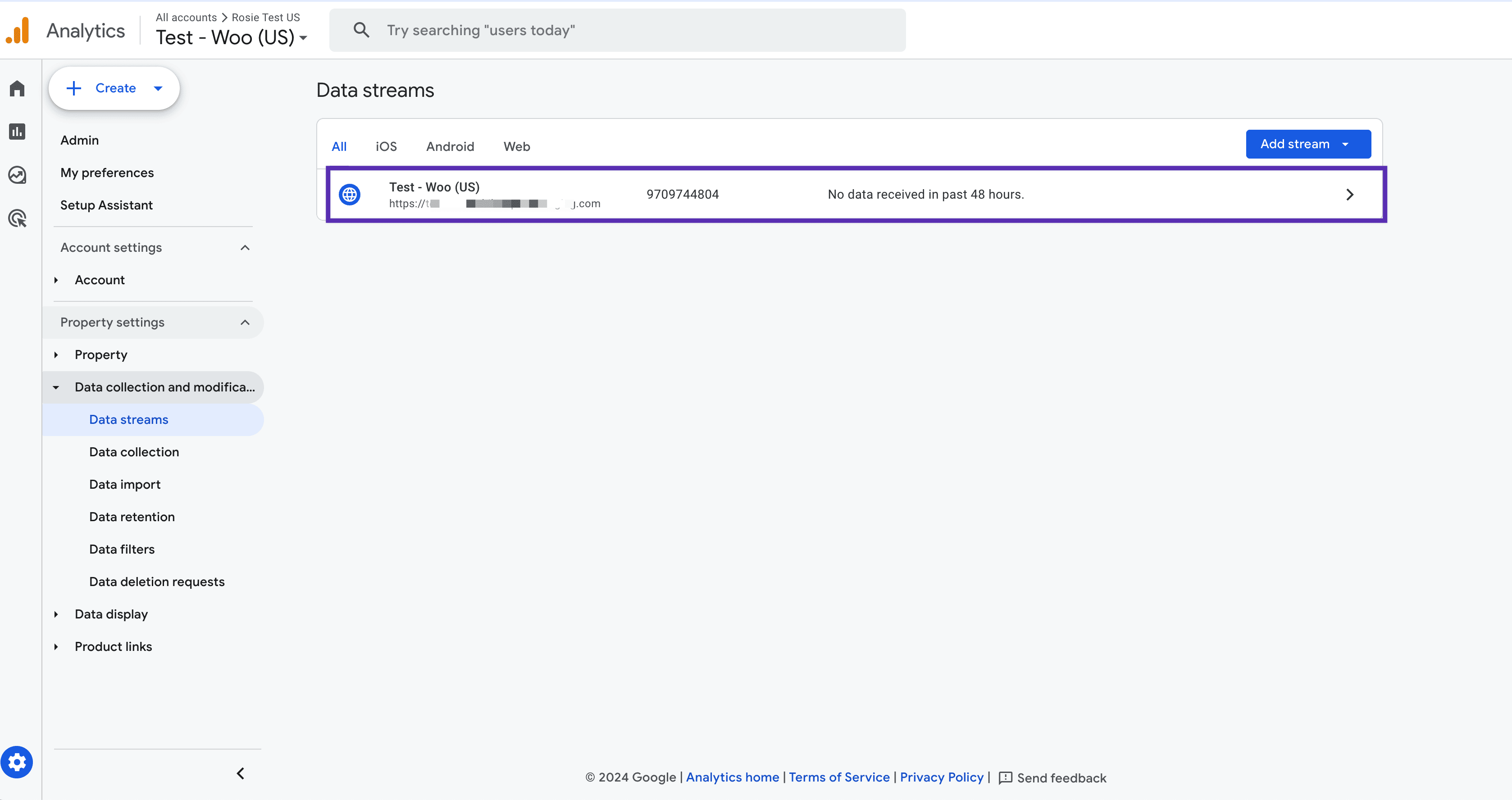
Task: Switch to the Web tab
Action: pyautogui.click(x=516, y=146)
